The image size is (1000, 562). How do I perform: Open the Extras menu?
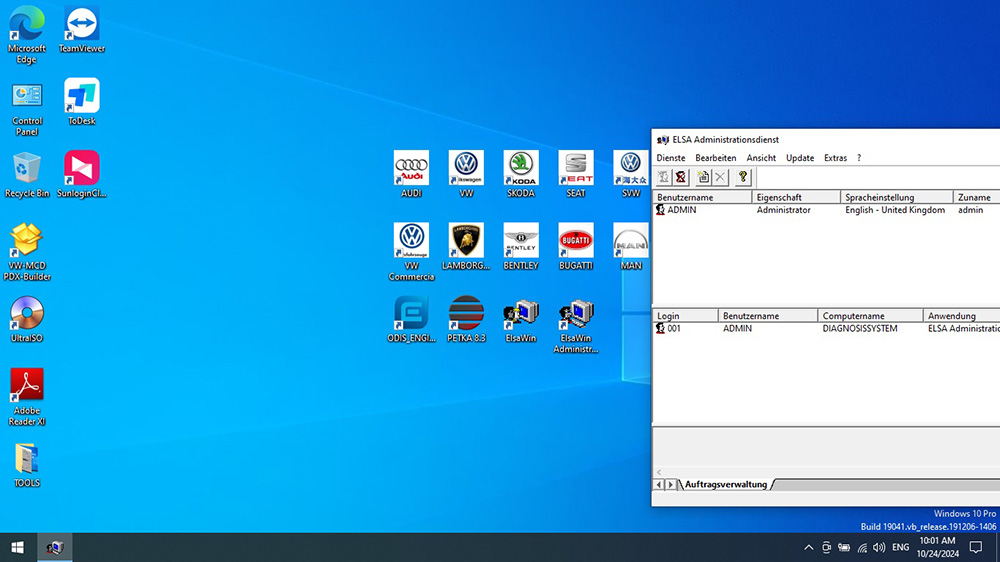click(x=835, y=158)
